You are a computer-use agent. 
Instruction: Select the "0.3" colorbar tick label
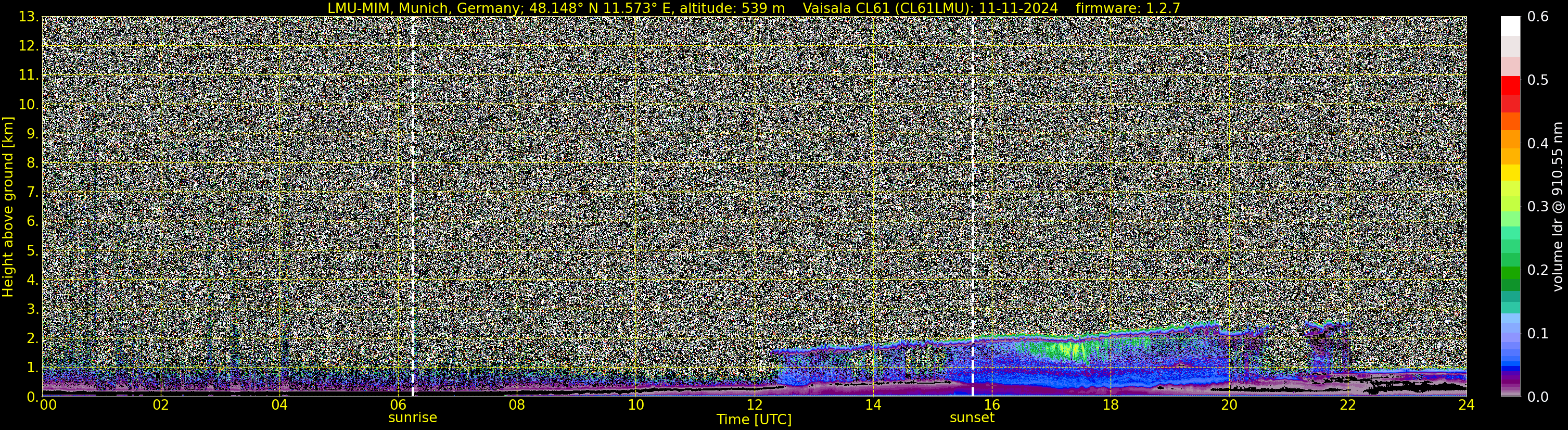pyautogui.click(x=1538, y=207)
